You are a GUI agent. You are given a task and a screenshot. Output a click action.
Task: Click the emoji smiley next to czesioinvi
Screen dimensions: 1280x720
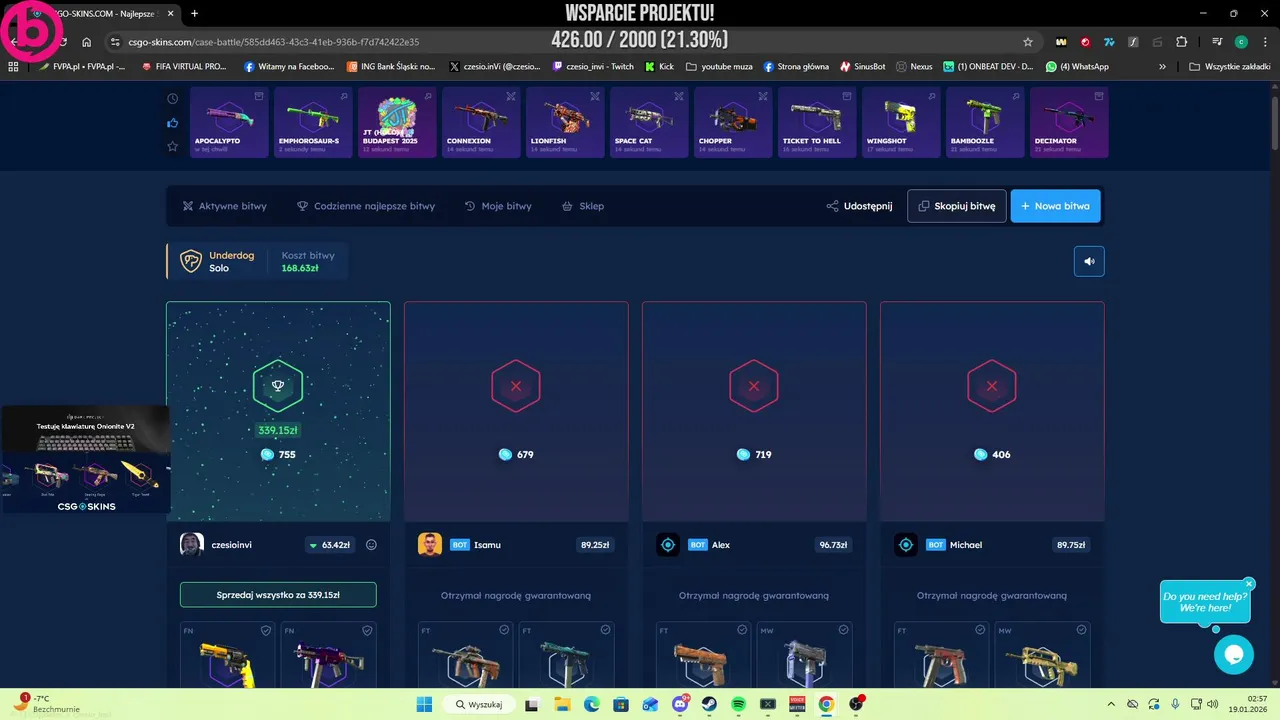coord(371,545)
